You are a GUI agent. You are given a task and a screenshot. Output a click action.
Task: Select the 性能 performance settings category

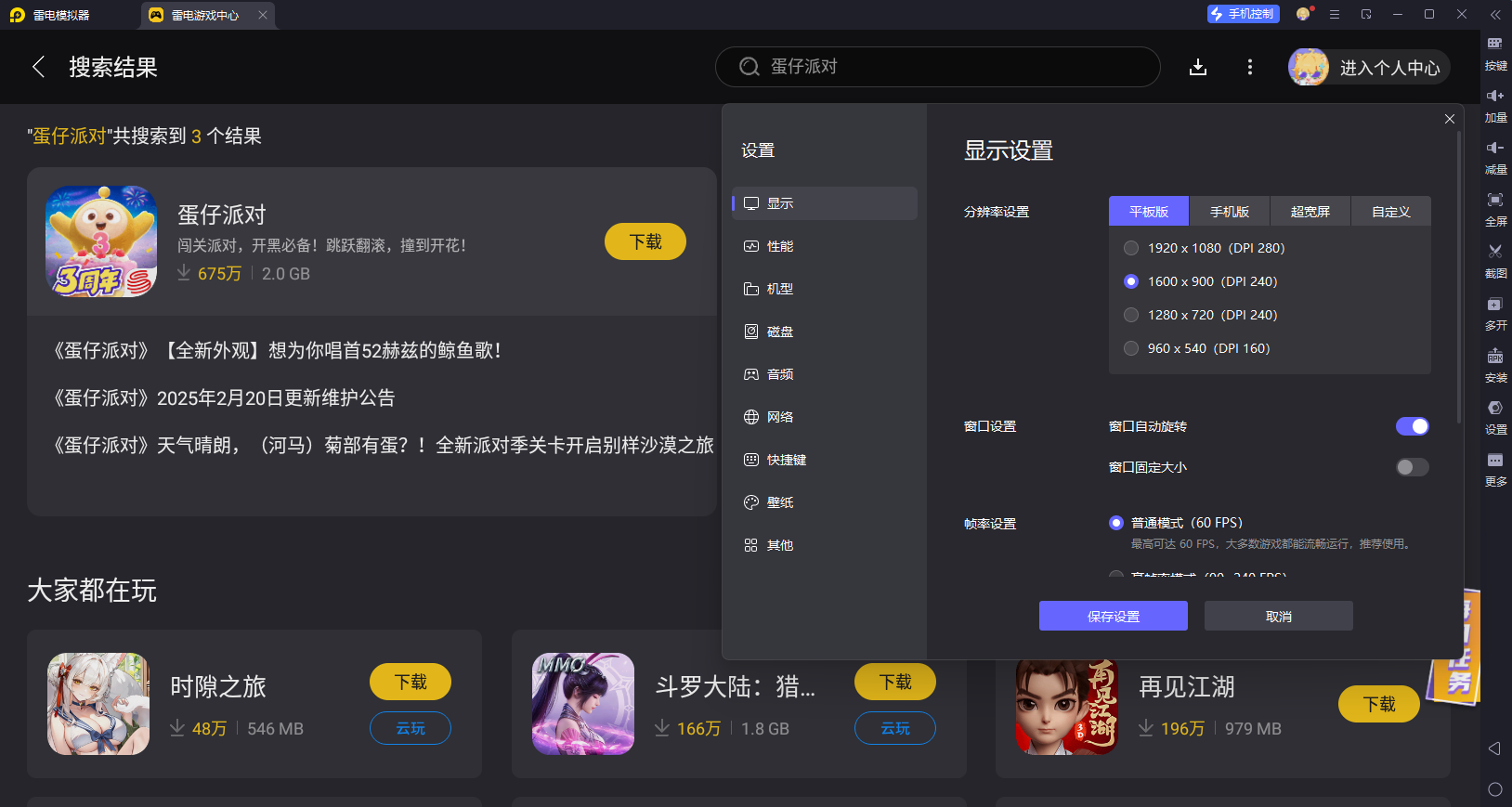(825, 246)
